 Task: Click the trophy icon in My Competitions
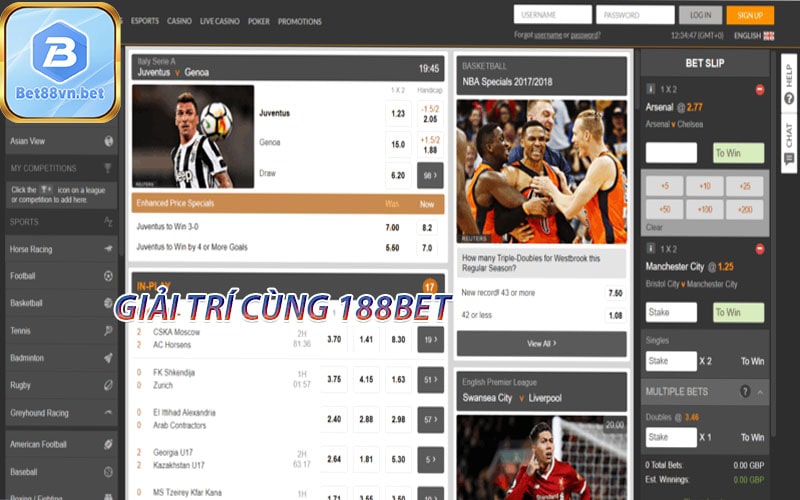point(108,168)
